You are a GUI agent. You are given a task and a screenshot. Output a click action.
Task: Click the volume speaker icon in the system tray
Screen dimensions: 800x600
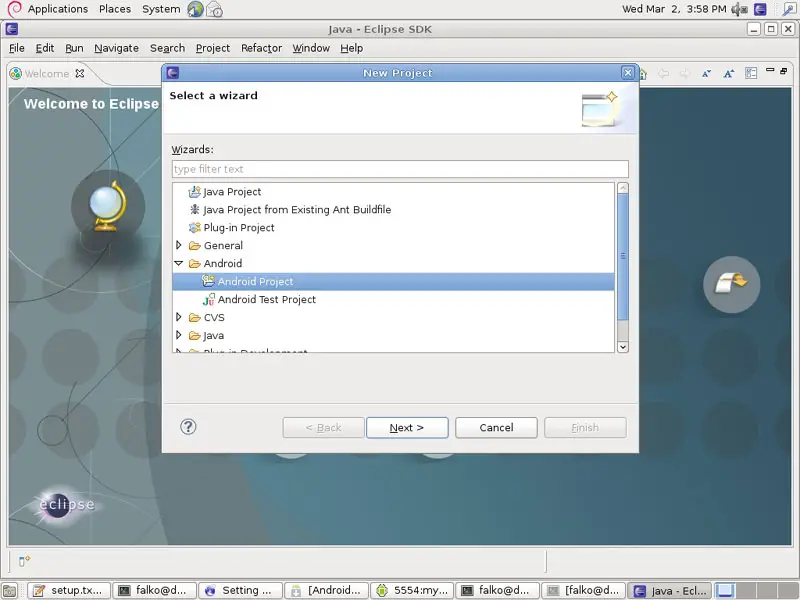click(x=739, y=9)
